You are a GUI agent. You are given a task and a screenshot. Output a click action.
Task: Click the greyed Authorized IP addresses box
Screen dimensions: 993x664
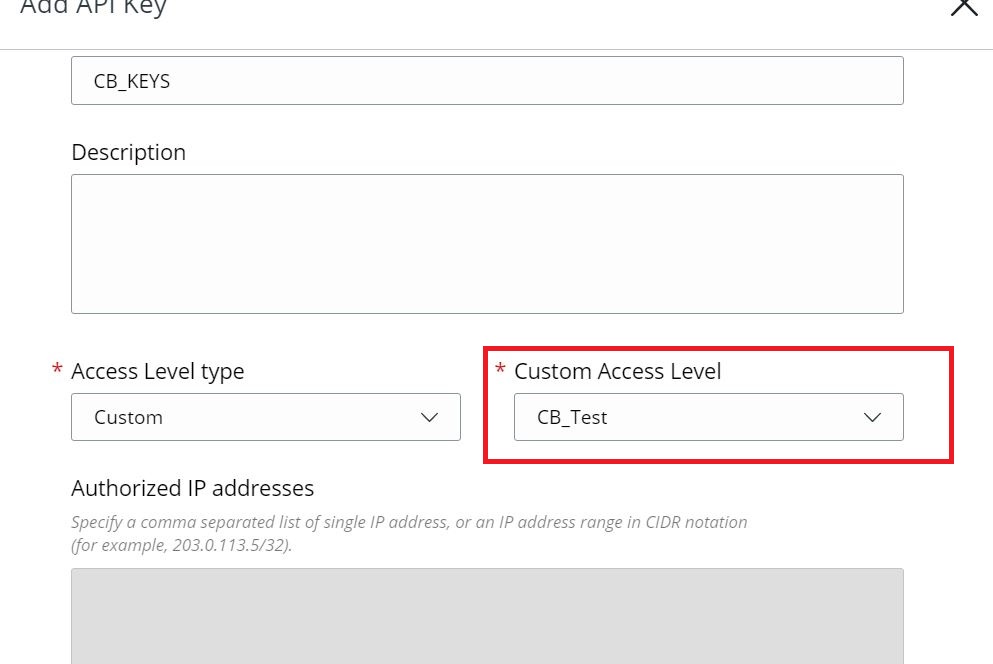click(x=487, y=615)
